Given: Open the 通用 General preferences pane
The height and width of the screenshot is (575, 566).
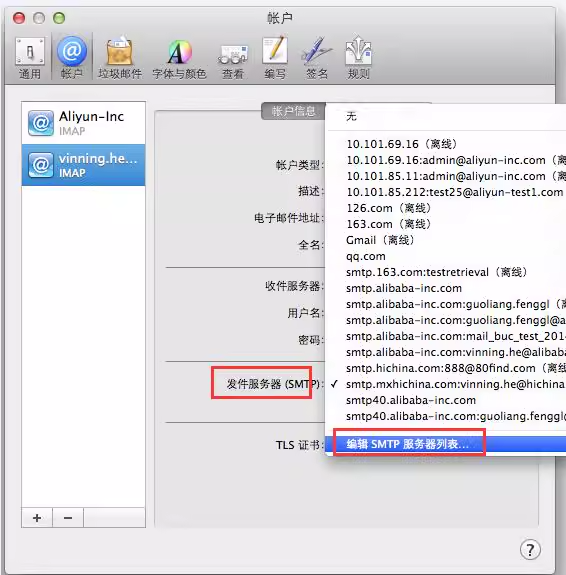Looking at the screenshot, I should (30, 58).
